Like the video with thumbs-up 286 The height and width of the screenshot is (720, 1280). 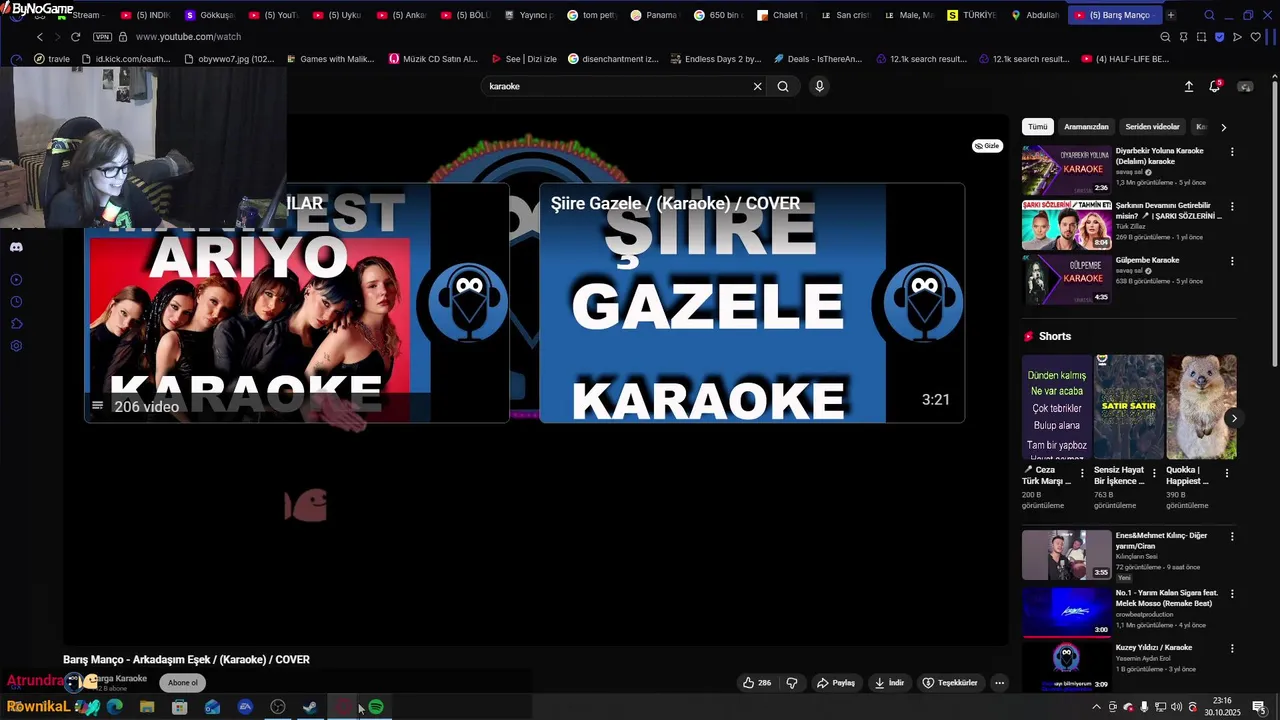point(756,683)
